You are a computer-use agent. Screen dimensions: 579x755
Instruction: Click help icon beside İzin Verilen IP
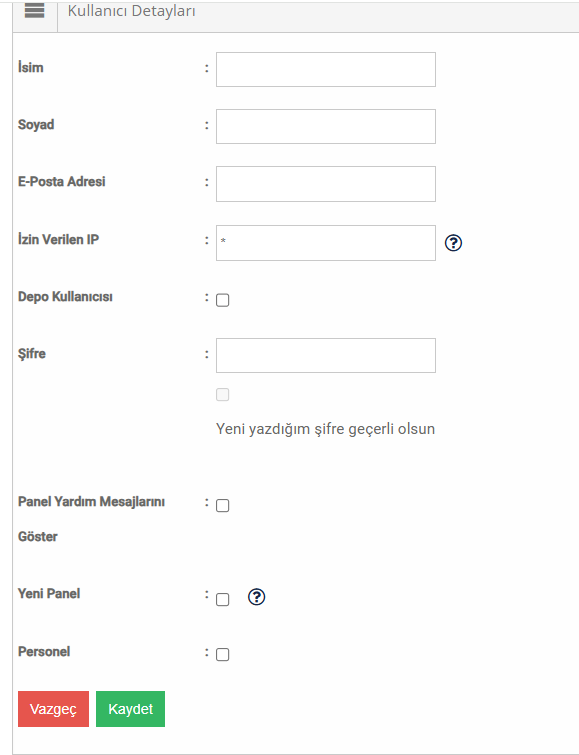coord(453,243)
